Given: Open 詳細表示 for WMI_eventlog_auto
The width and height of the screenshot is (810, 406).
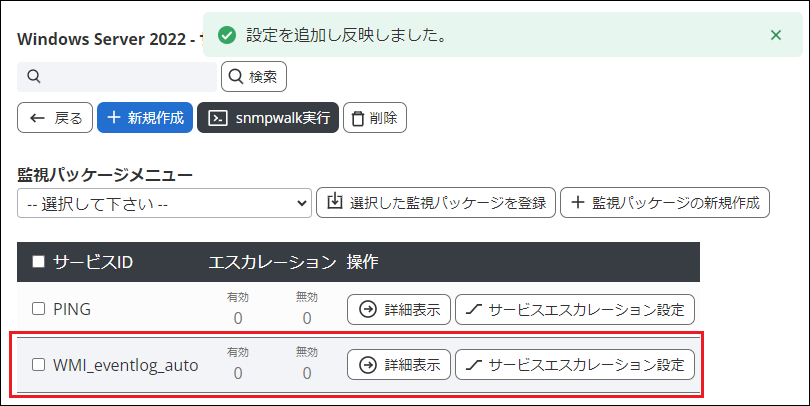Looking at the screenshot, I should click(x=400, y=365).
